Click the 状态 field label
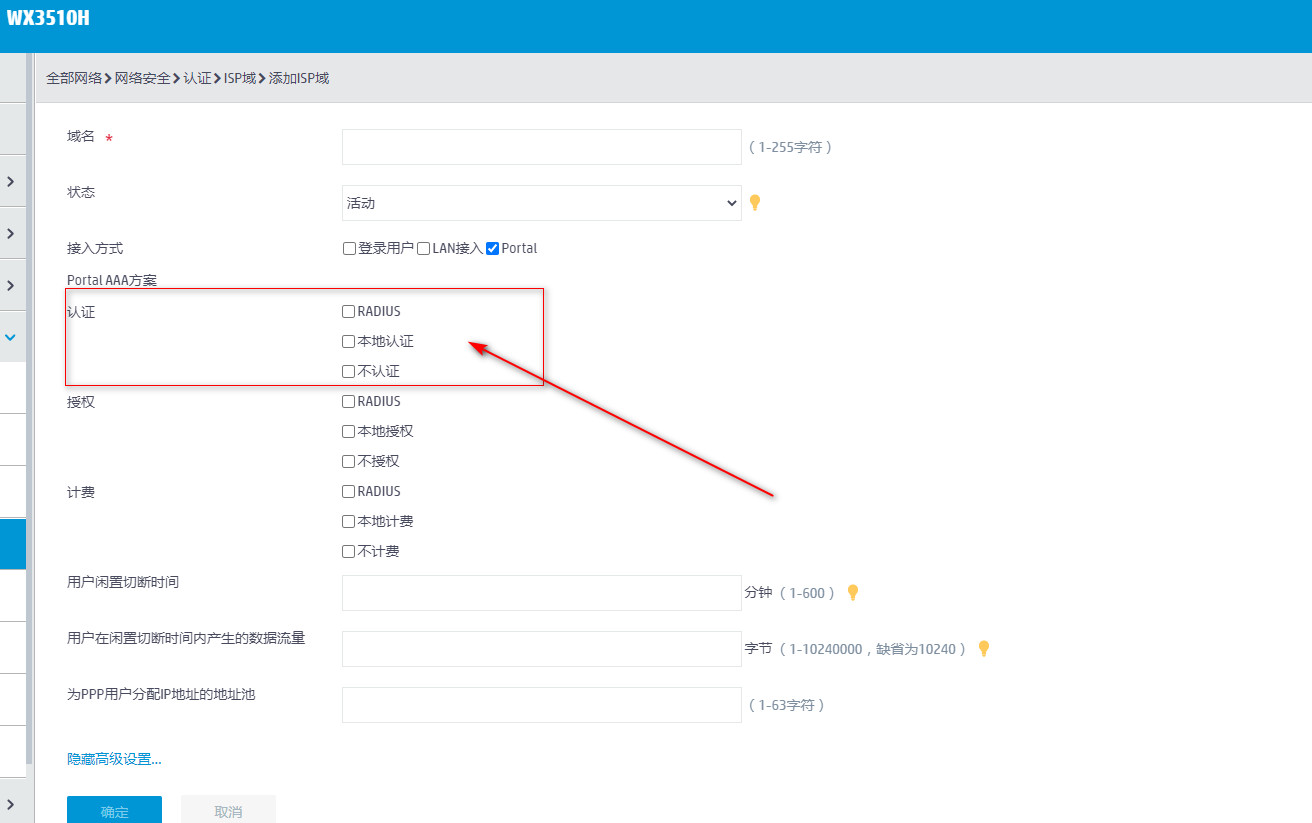Screen dimensions: 1312x823 point(81,192)
